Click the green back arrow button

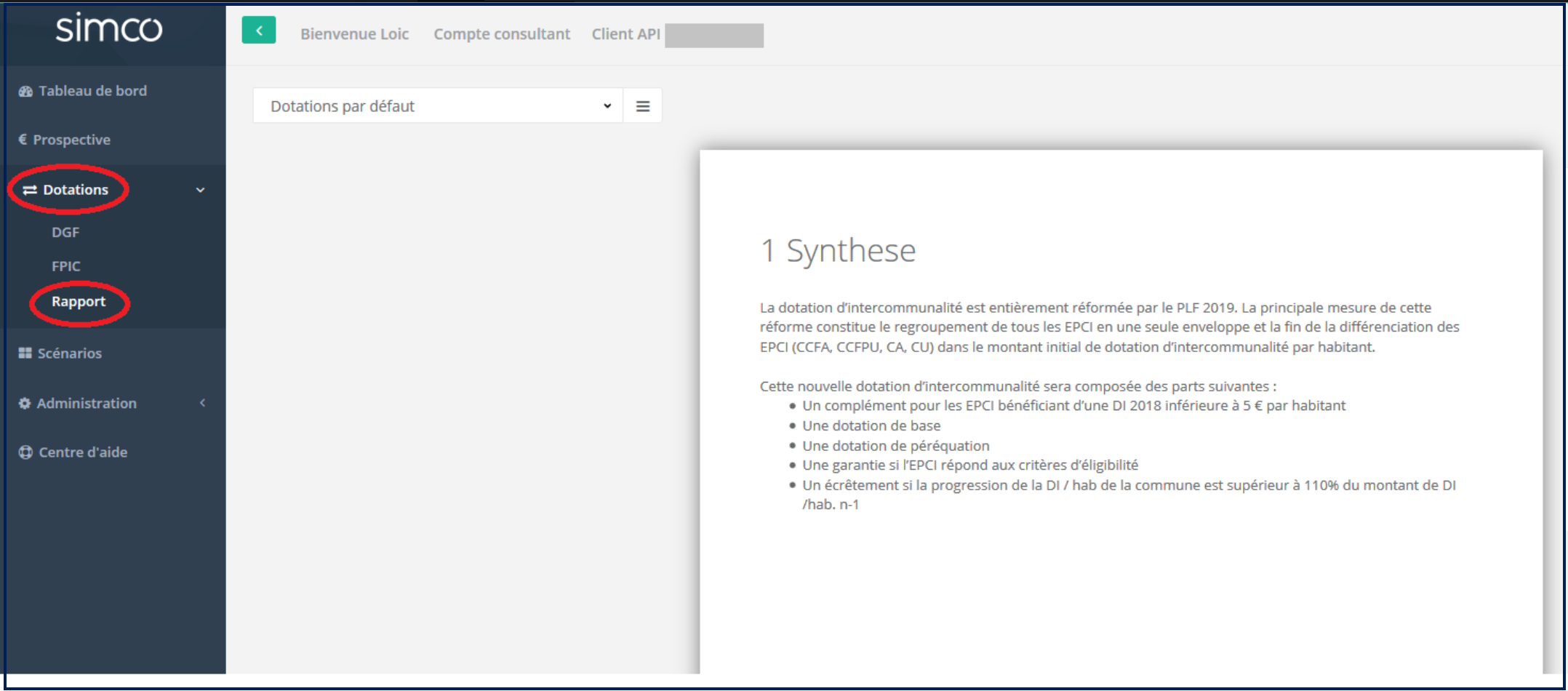(x=258, y=31)
